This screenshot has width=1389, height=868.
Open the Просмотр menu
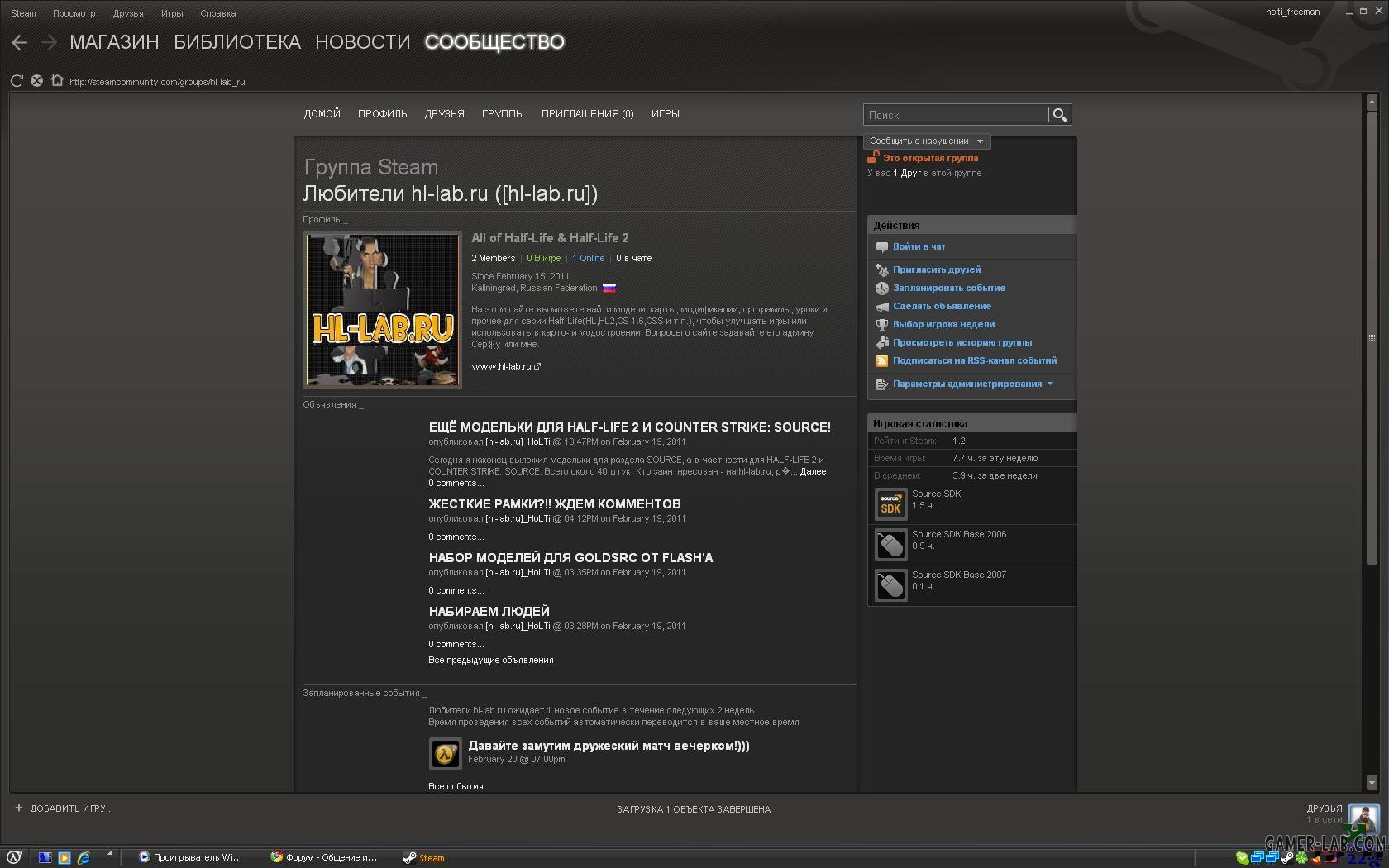[74, 13]
